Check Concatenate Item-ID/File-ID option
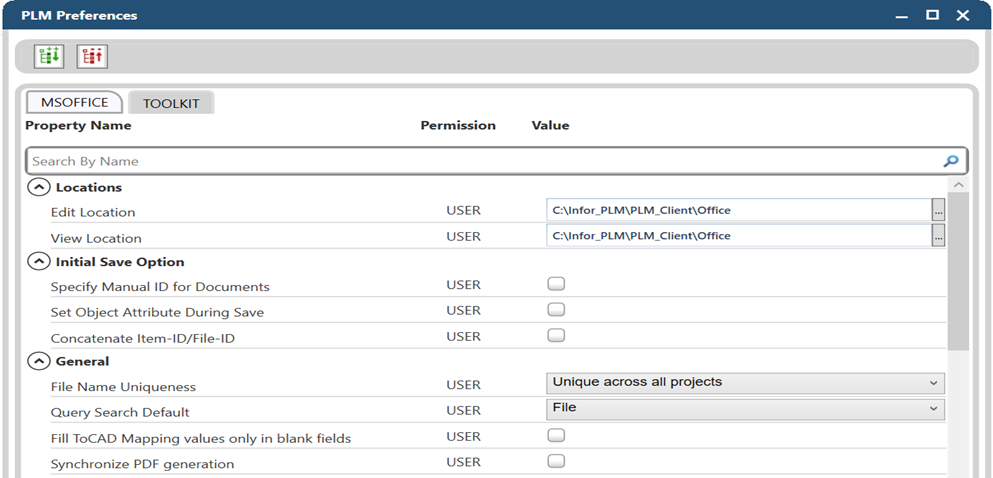 pyautogui.click(x=556, y=336)
